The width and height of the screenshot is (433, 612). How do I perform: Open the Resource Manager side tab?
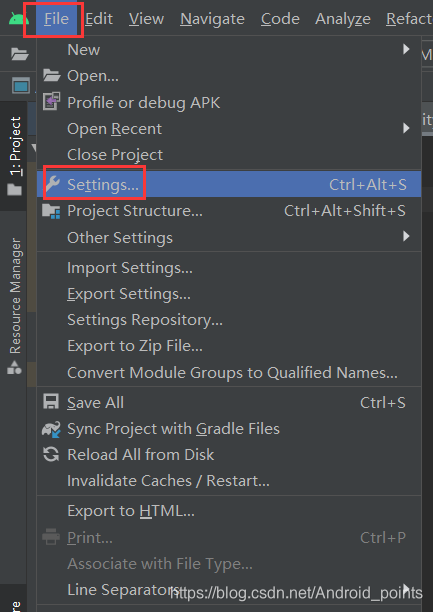tap(14, 306)
